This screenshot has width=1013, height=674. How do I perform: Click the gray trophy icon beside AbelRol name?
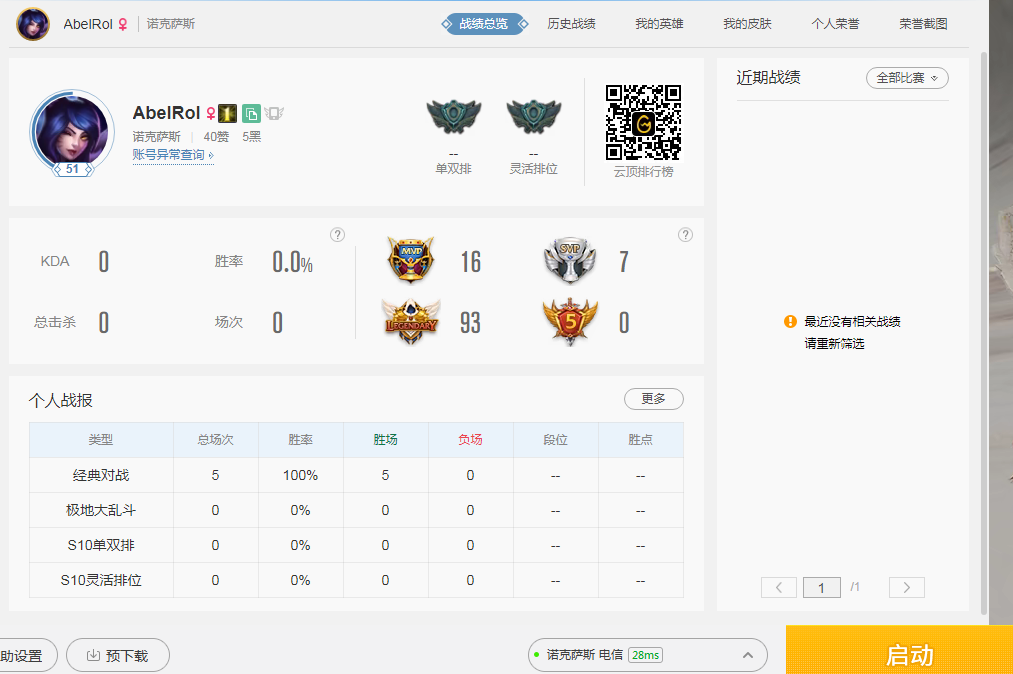274,114
